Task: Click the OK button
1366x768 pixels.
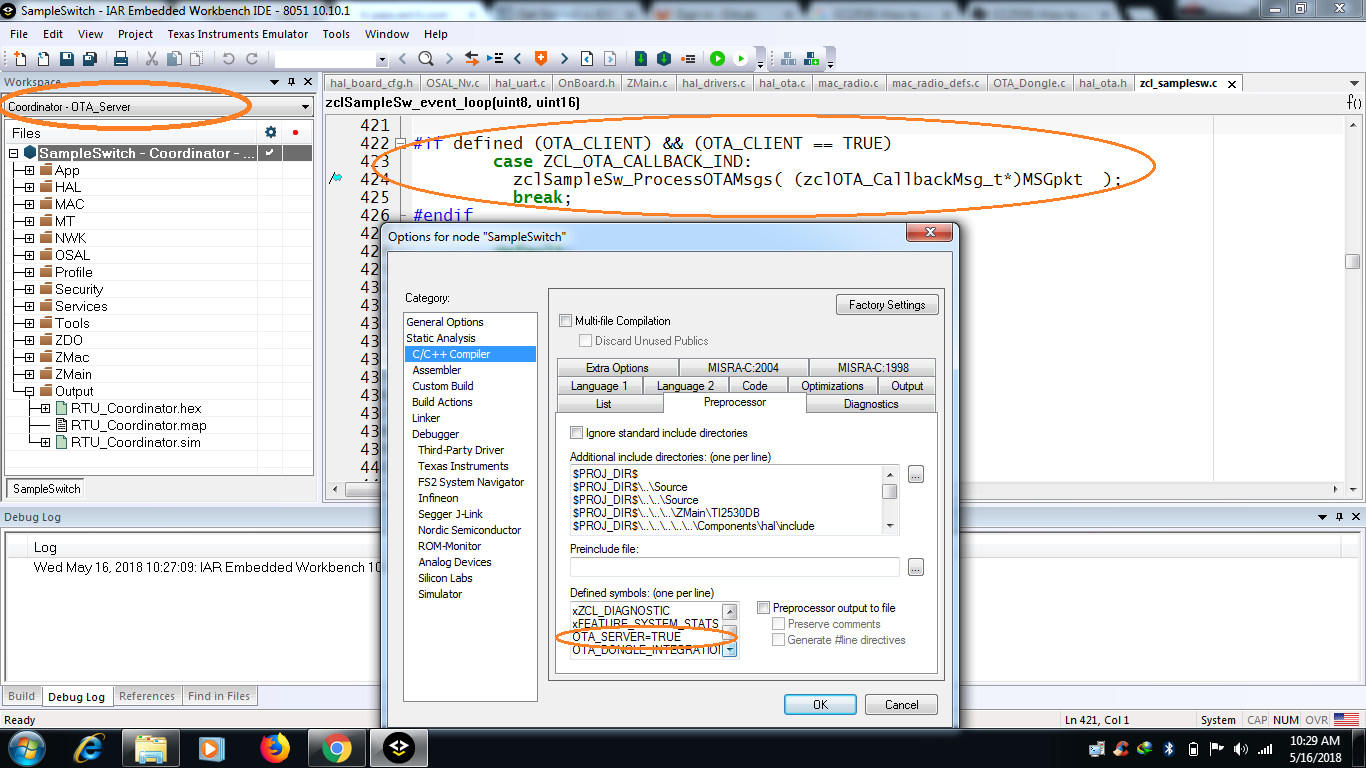Action: click(820, 705)
